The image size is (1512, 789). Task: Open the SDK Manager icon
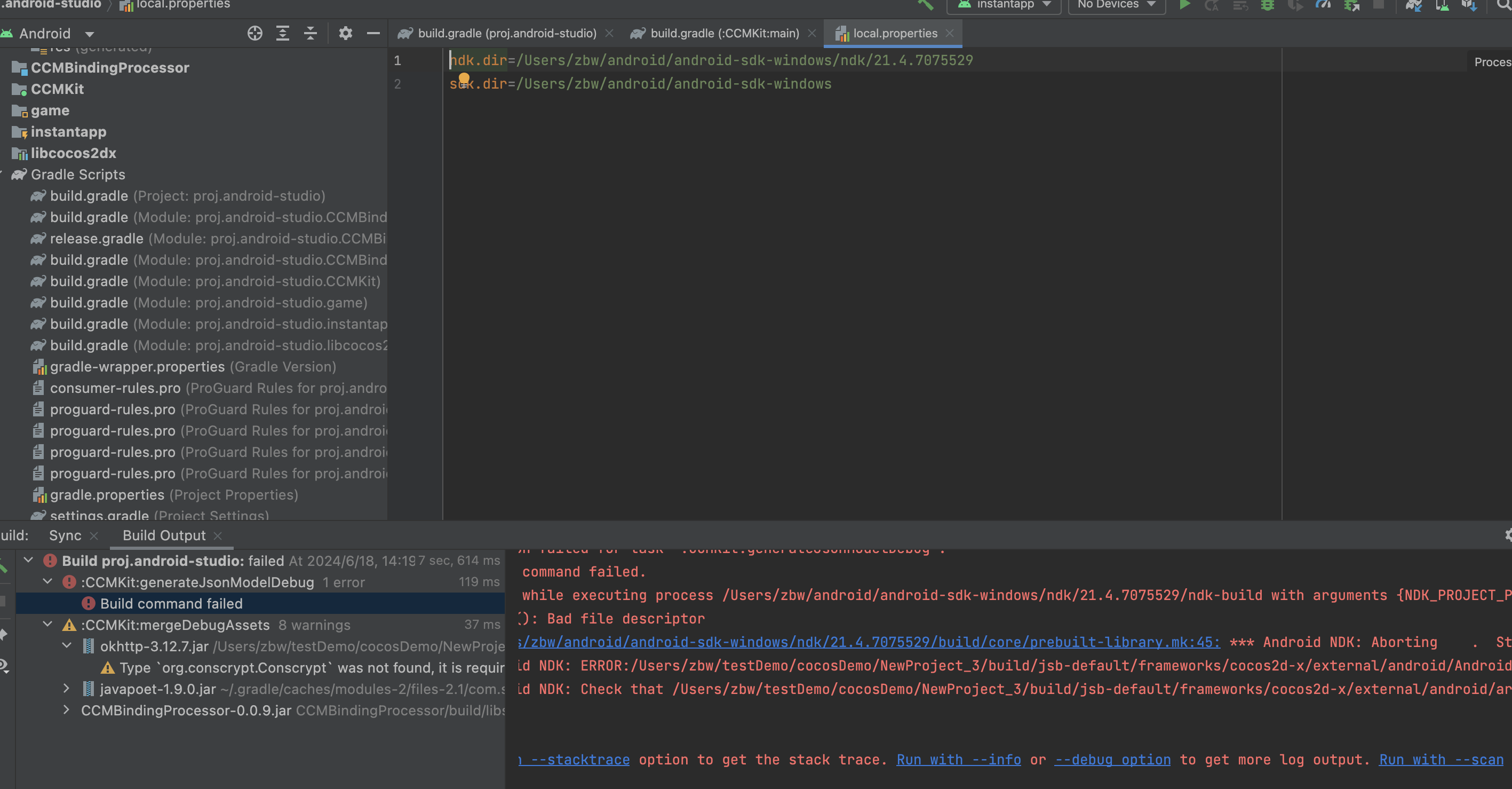pos(1469,5)
